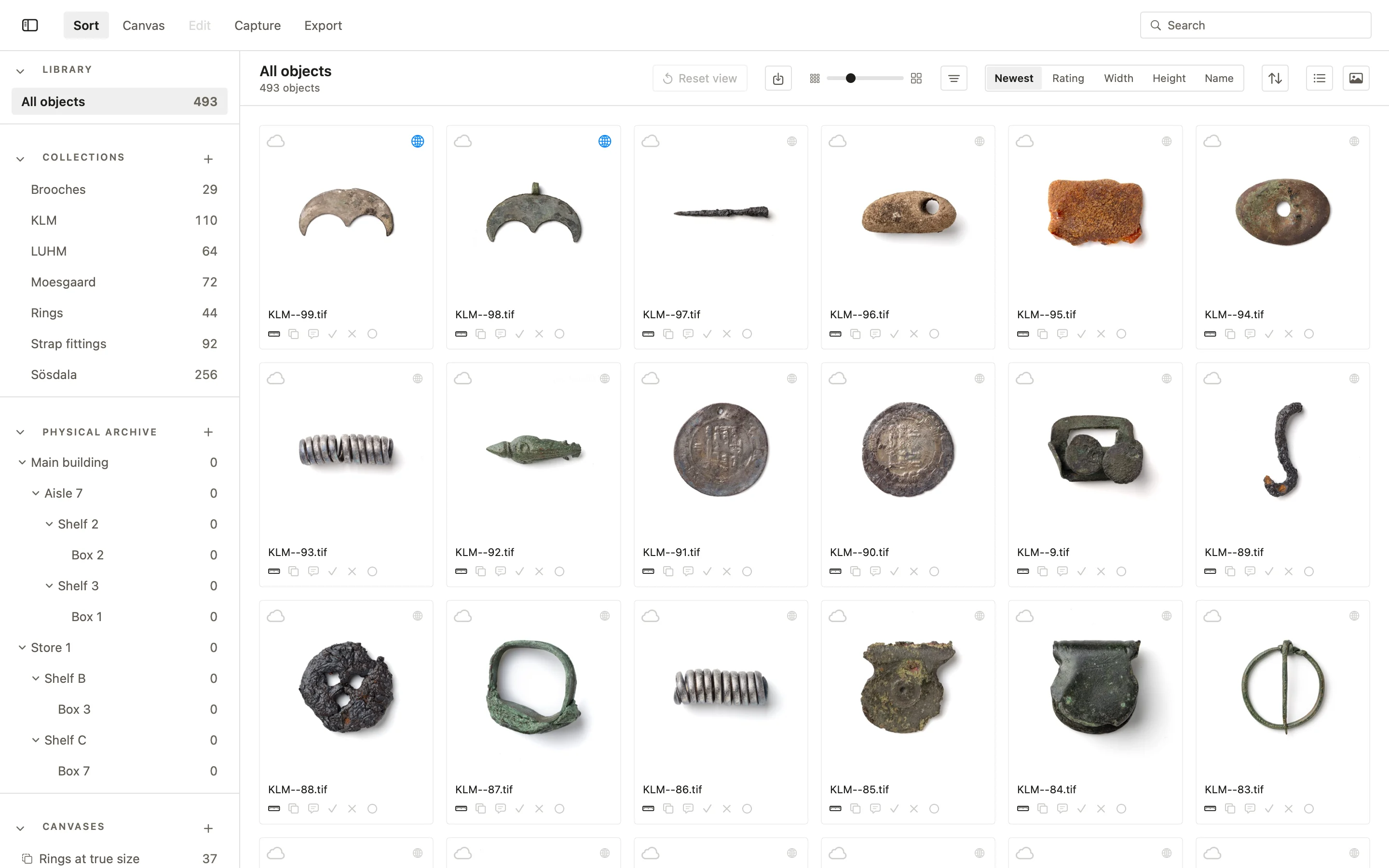
Task: Reject KLM--99.tif with the X mark
Action: tap(352, 334)
